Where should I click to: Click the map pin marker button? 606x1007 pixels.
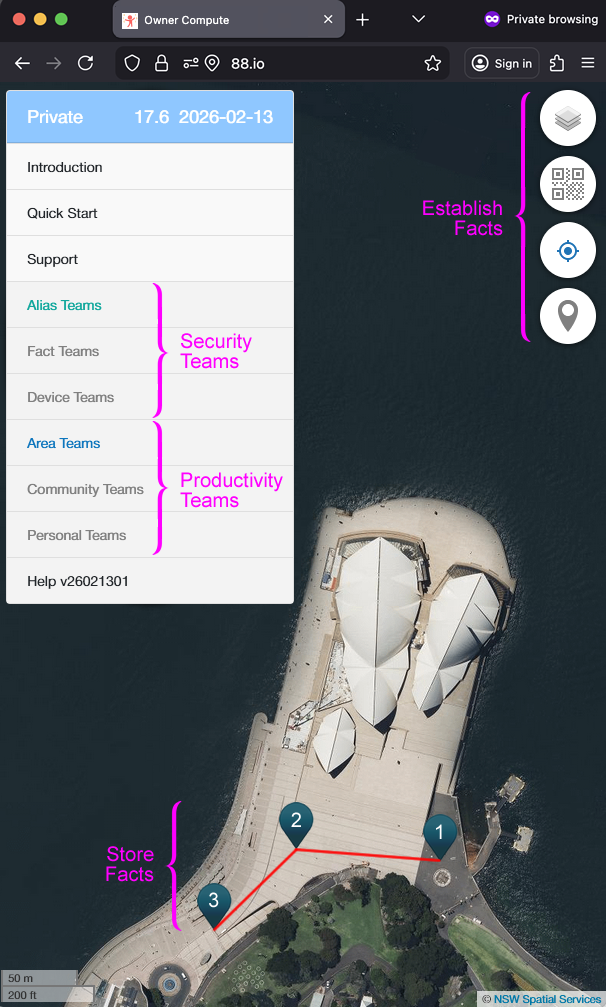(x=567, y=317)
